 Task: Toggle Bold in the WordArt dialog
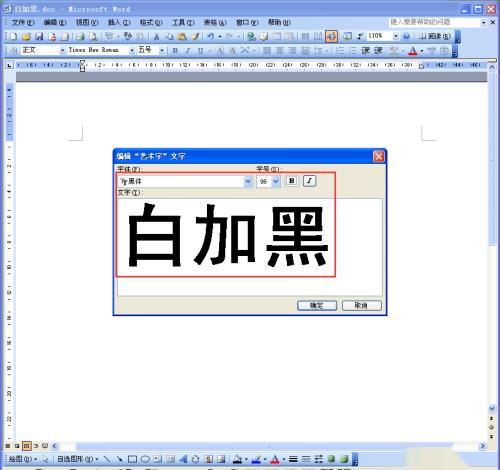point(291,181)
